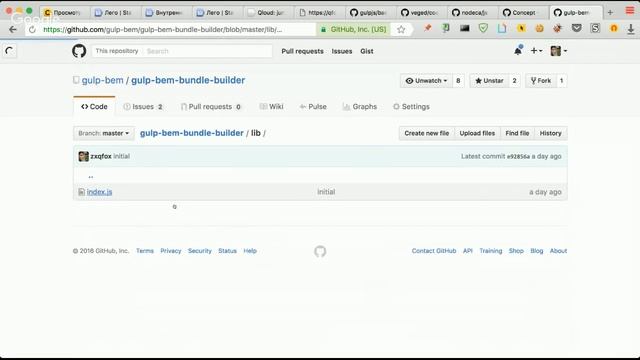Viewport: 640px width, 360px height.
Task: Click the GitHub Octocat logo in header
Action: (x=79, y=51)
